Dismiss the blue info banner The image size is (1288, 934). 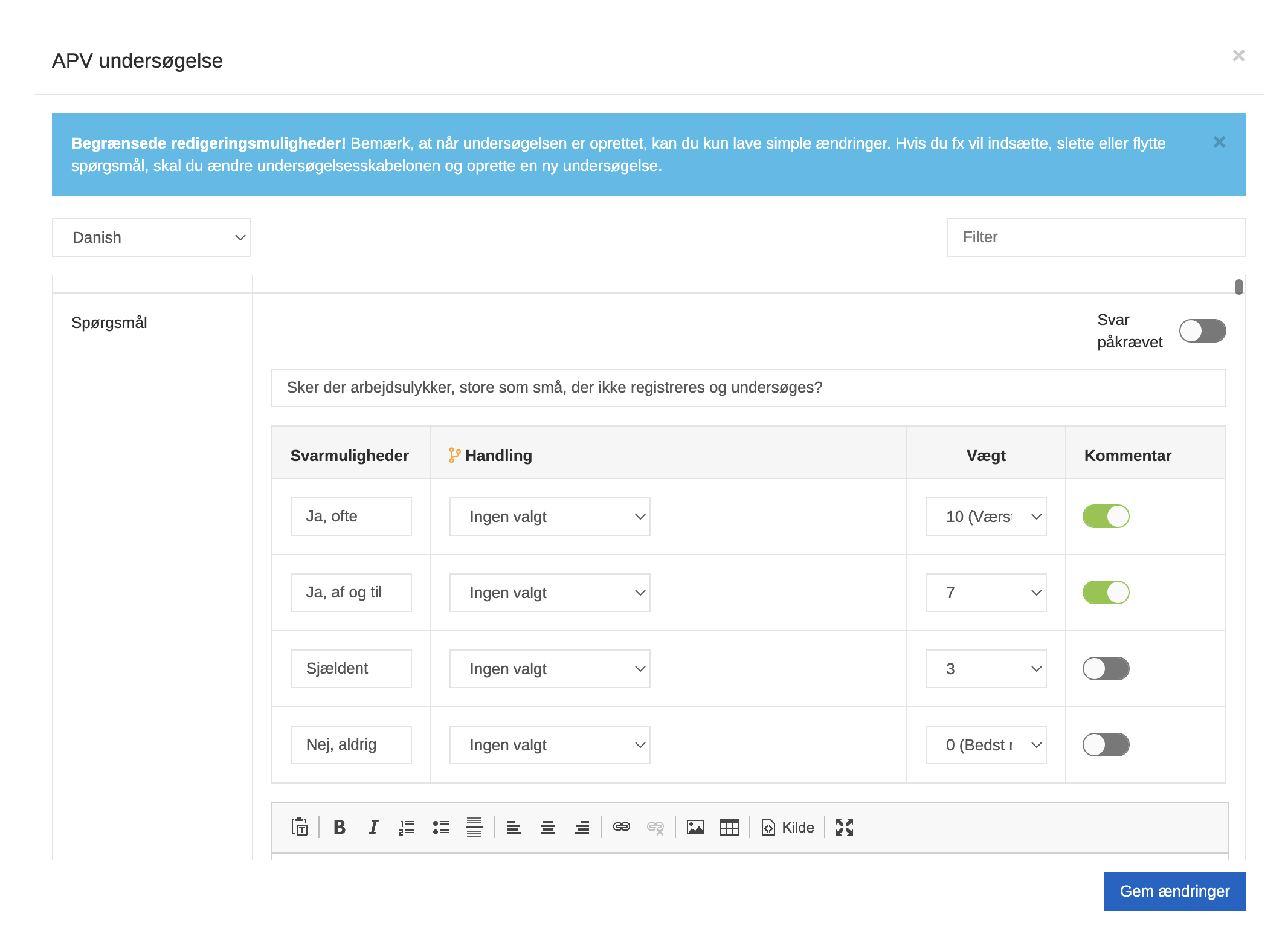click(x=1219, y=142)
